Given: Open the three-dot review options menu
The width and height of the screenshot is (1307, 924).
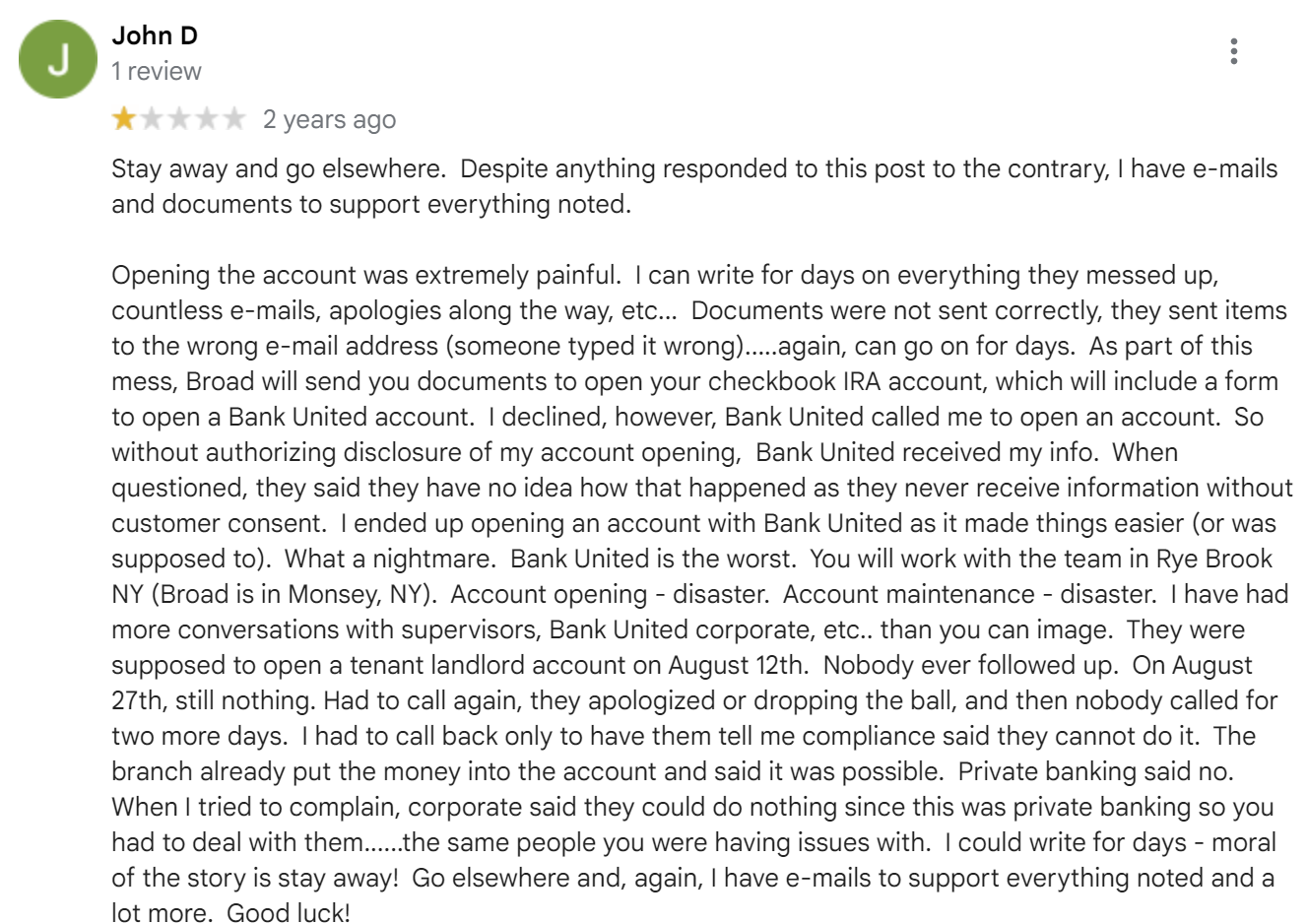Looking at the screenshot, I should [x=1233, y=51].
